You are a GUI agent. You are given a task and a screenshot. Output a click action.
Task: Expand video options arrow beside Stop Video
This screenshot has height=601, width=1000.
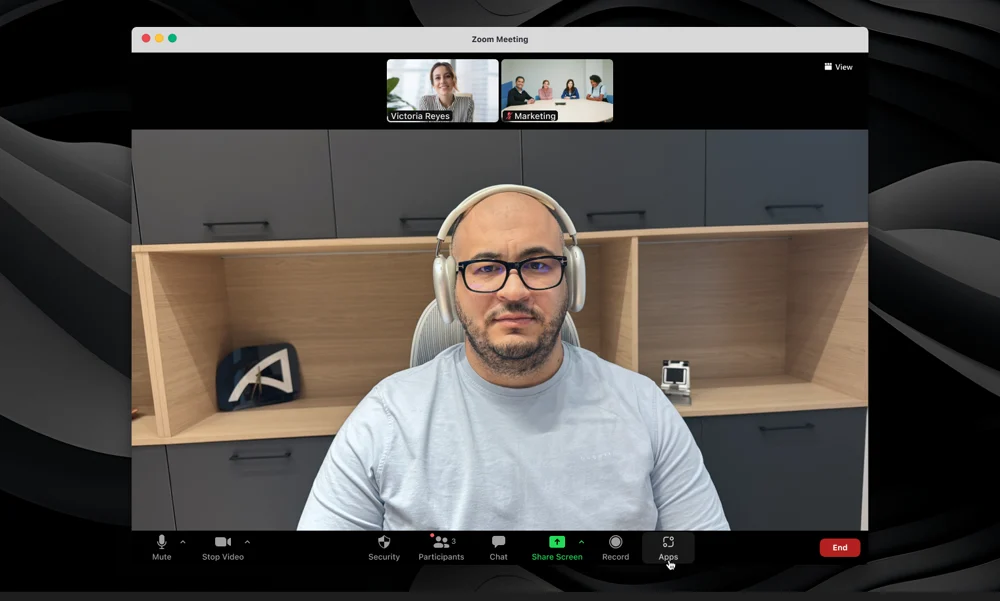coord(247,542)
